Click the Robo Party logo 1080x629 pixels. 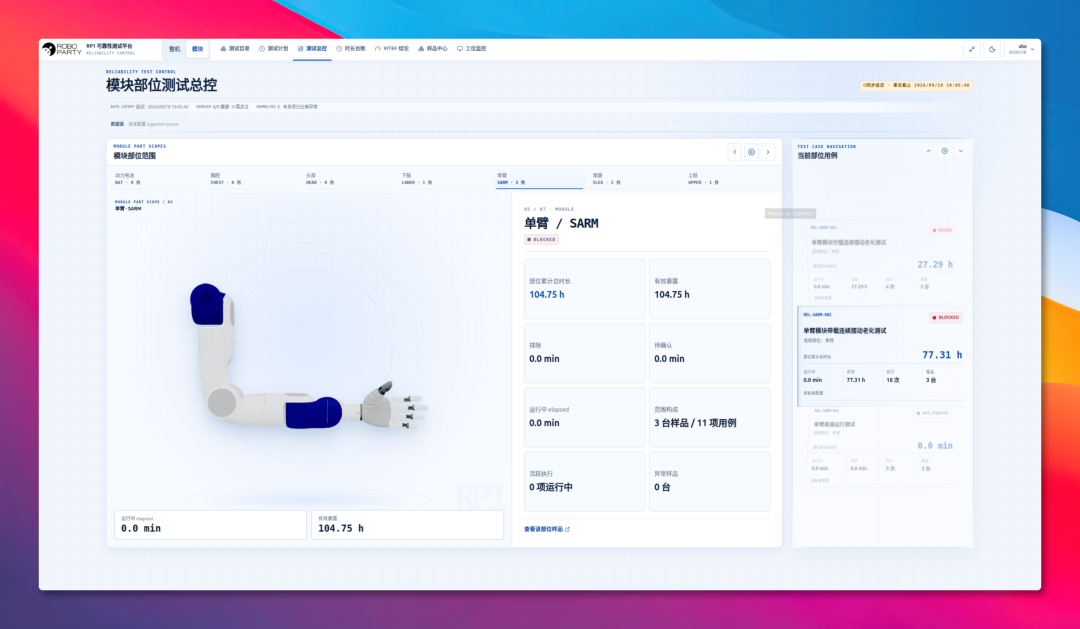pos(61,49)
